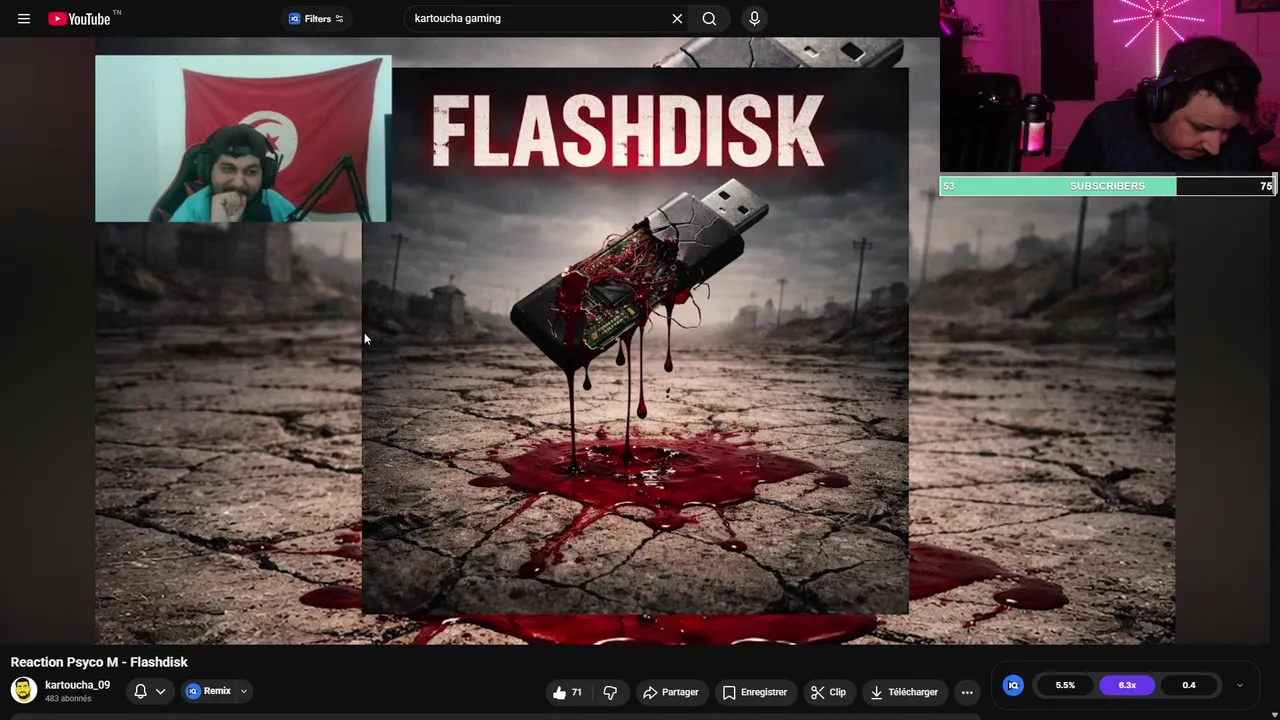Open more actions three-dot menu
The width and height of the screenshot is (1280, 720).
click(x=967, y=692)
